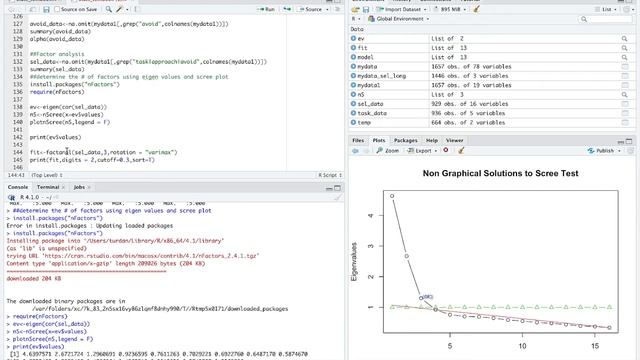Open Import Dataset dropdown
Viewport: 640px width, 360px height.
tap(402, 9)
